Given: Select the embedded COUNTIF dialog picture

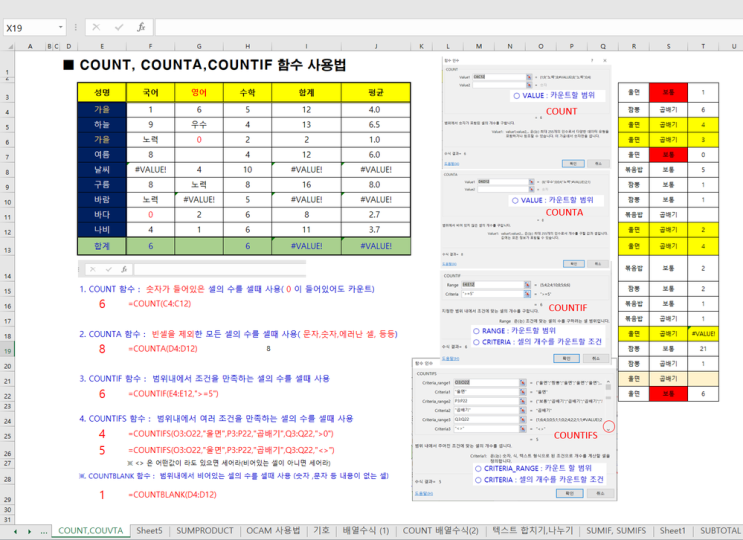Looking at the screenshot, I should (x=526, y=317).
